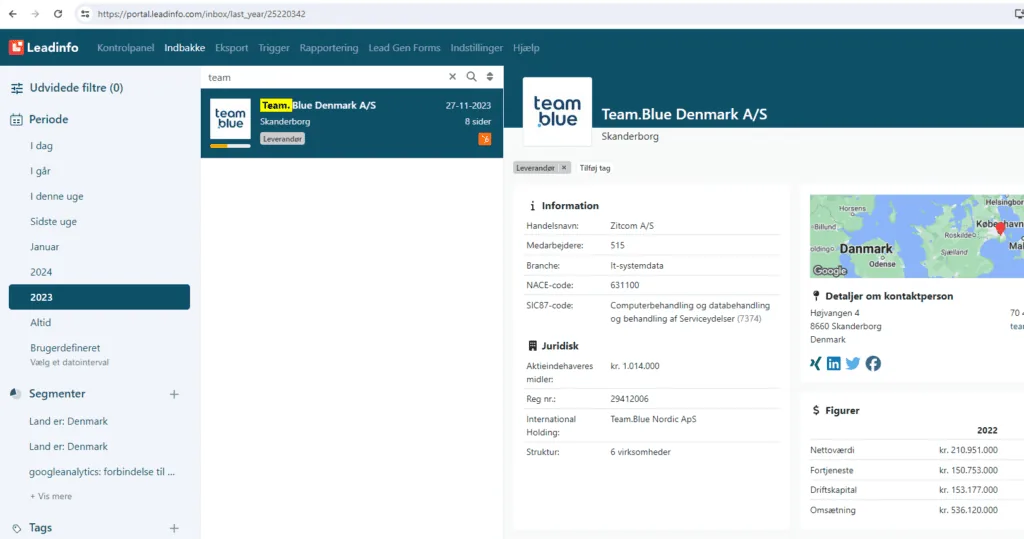Clear the search with the X icon

click(453, 76)
